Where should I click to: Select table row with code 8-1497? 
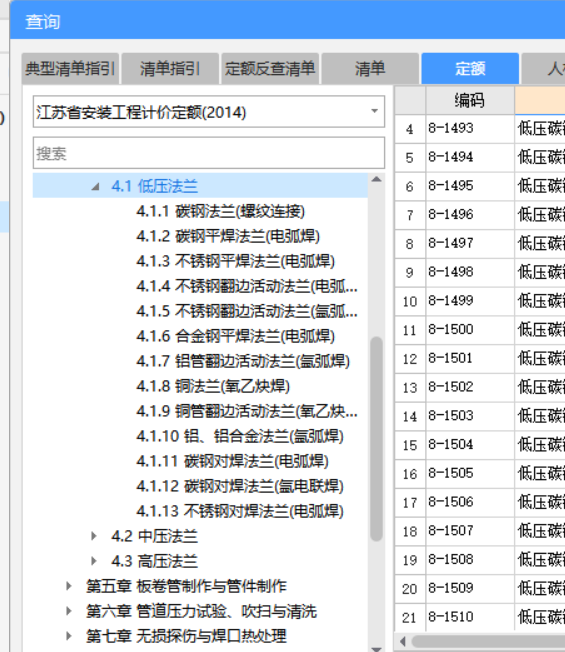(x=480, y=244)
